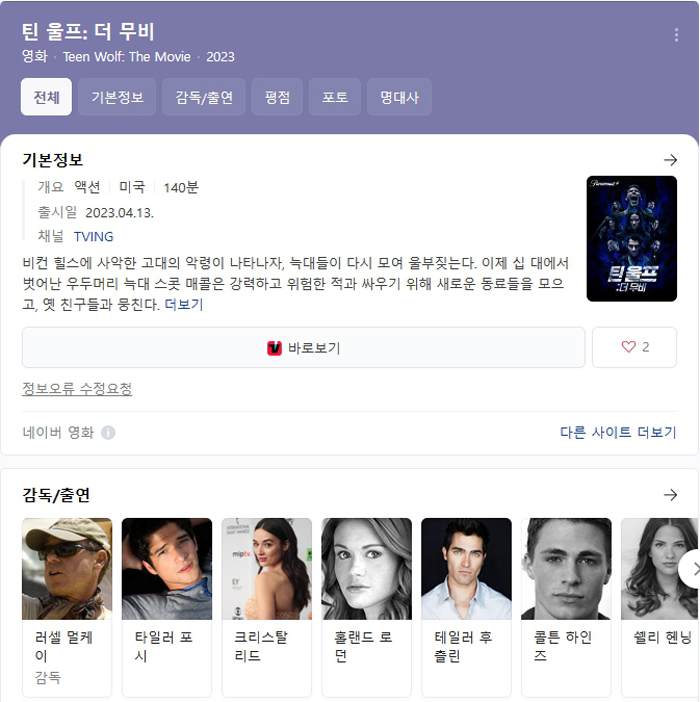Image resolution: width=700 pixels, height=702 pixels.
Task: Open the three-dot more options menu
Action: pyautogui.click(x=676, y=35)
